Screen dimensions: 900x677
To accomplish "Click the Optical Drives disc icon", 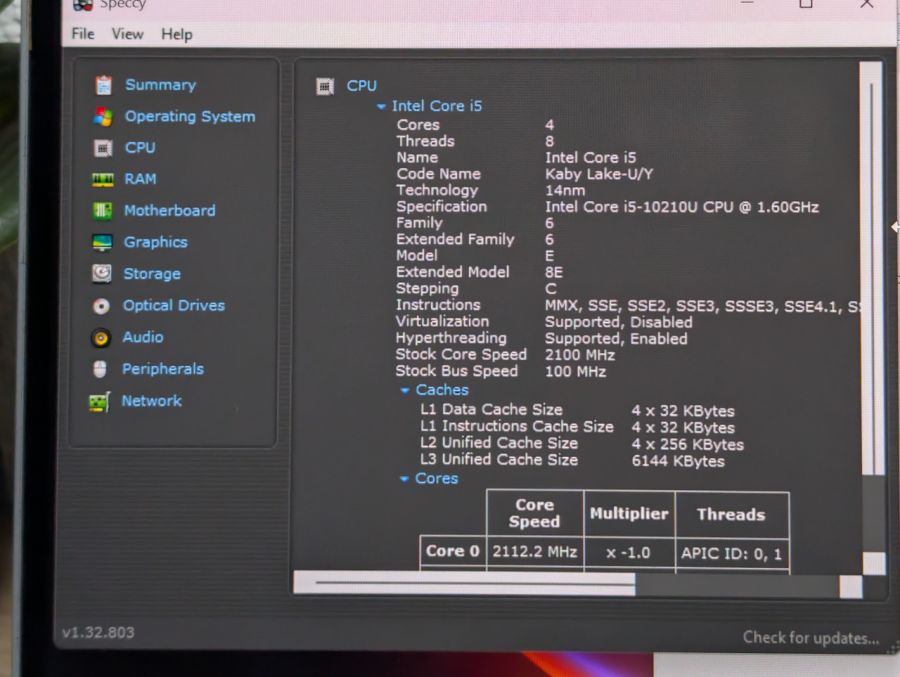I will tap(101, 306).
